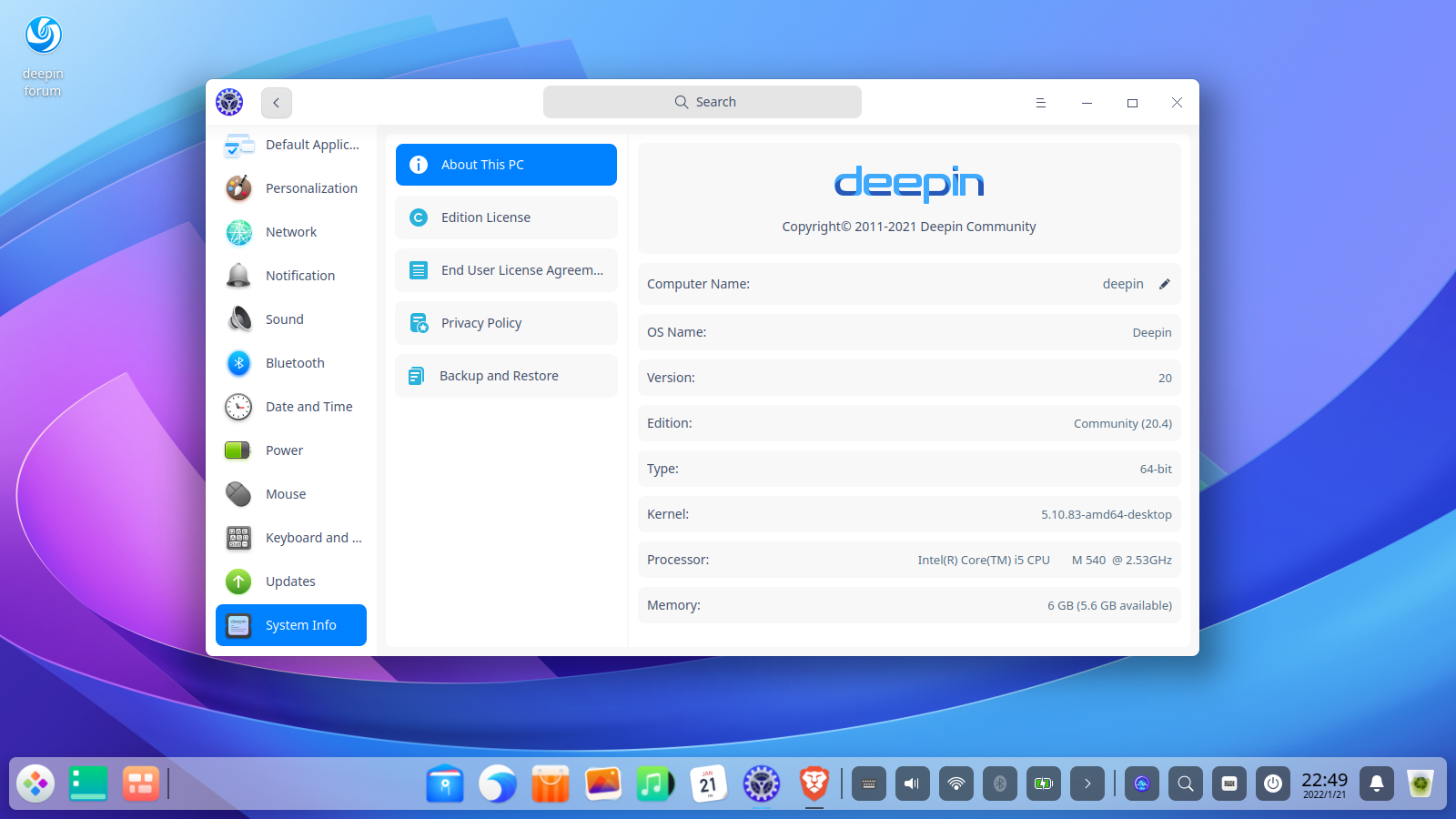Image resolution: width=1456 pixels, height=819 pixels.
Task: Click OS Name value "Deepin"
Action: pyautogui.click(x=1152, y=332)
